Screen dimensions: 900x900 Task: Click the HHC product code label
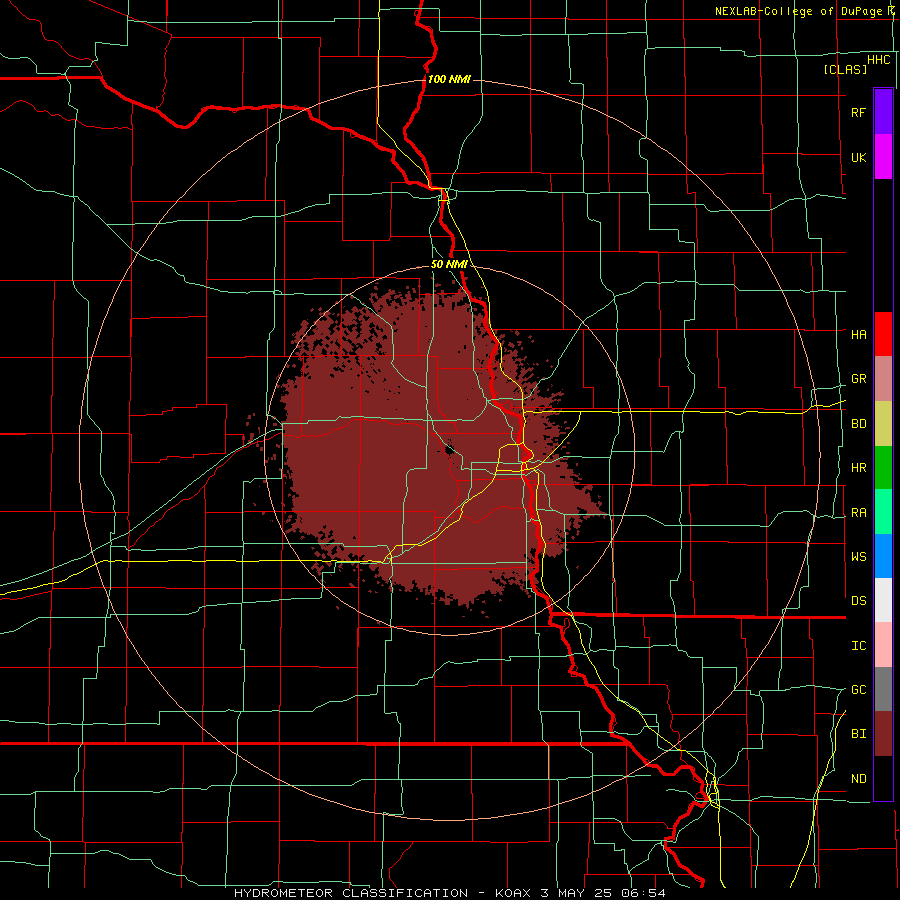(879, 60)
